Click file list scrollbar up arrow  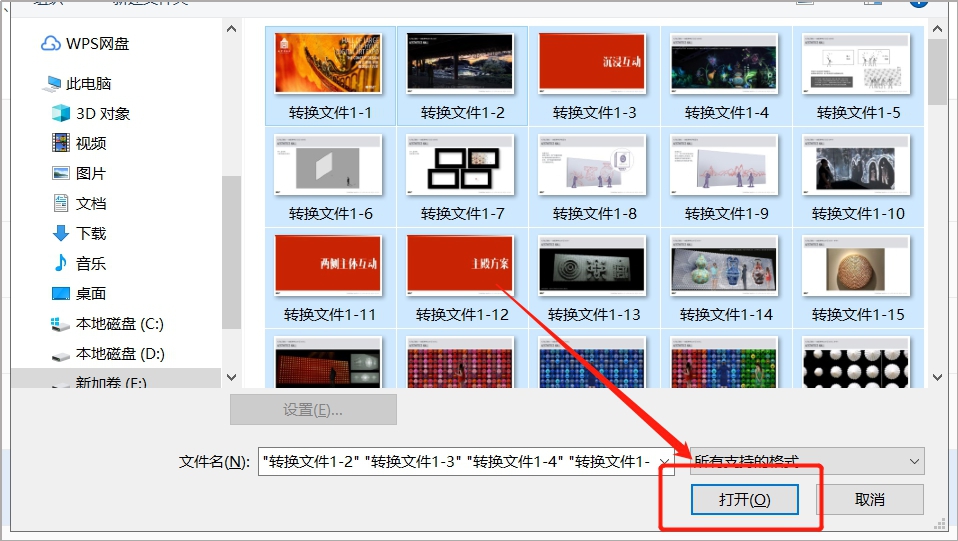click(x=937, y=29)
